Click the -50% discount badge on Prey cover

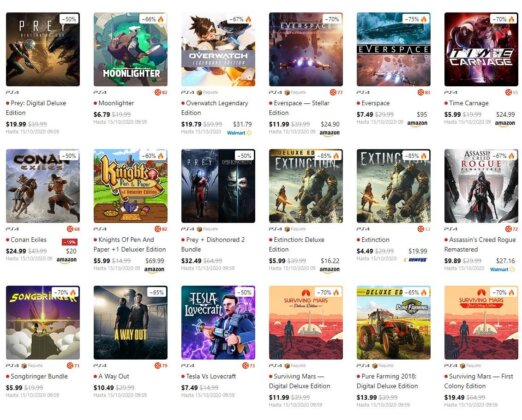click(x=69, y=19)
